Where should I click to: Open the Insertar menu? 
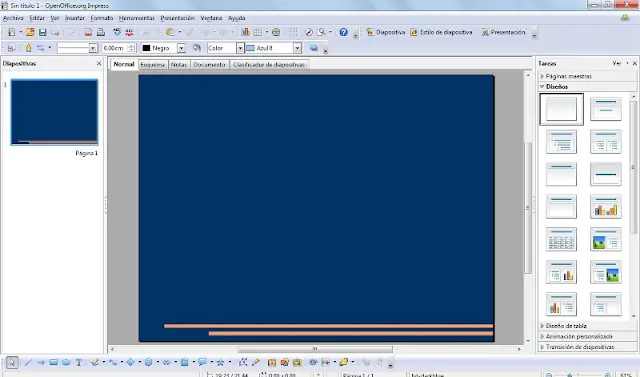[75, 18]
